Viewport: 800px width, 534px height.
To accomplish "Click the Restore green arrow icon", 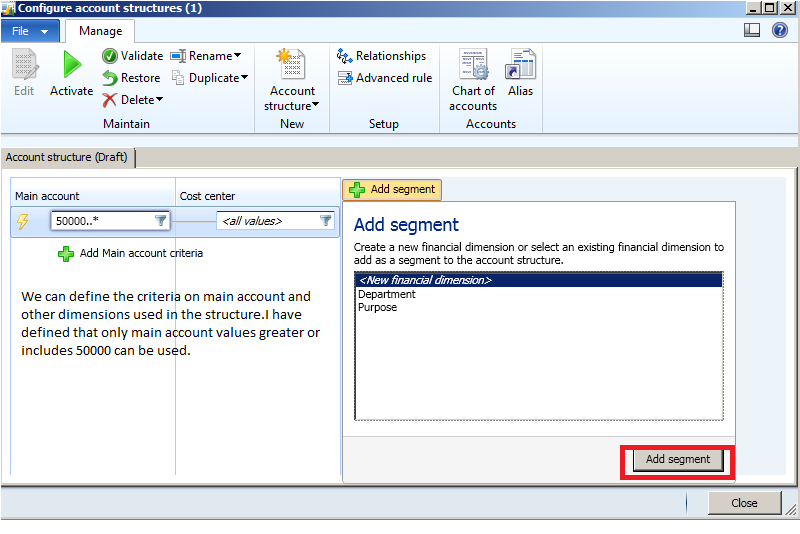I will [109, 78].
